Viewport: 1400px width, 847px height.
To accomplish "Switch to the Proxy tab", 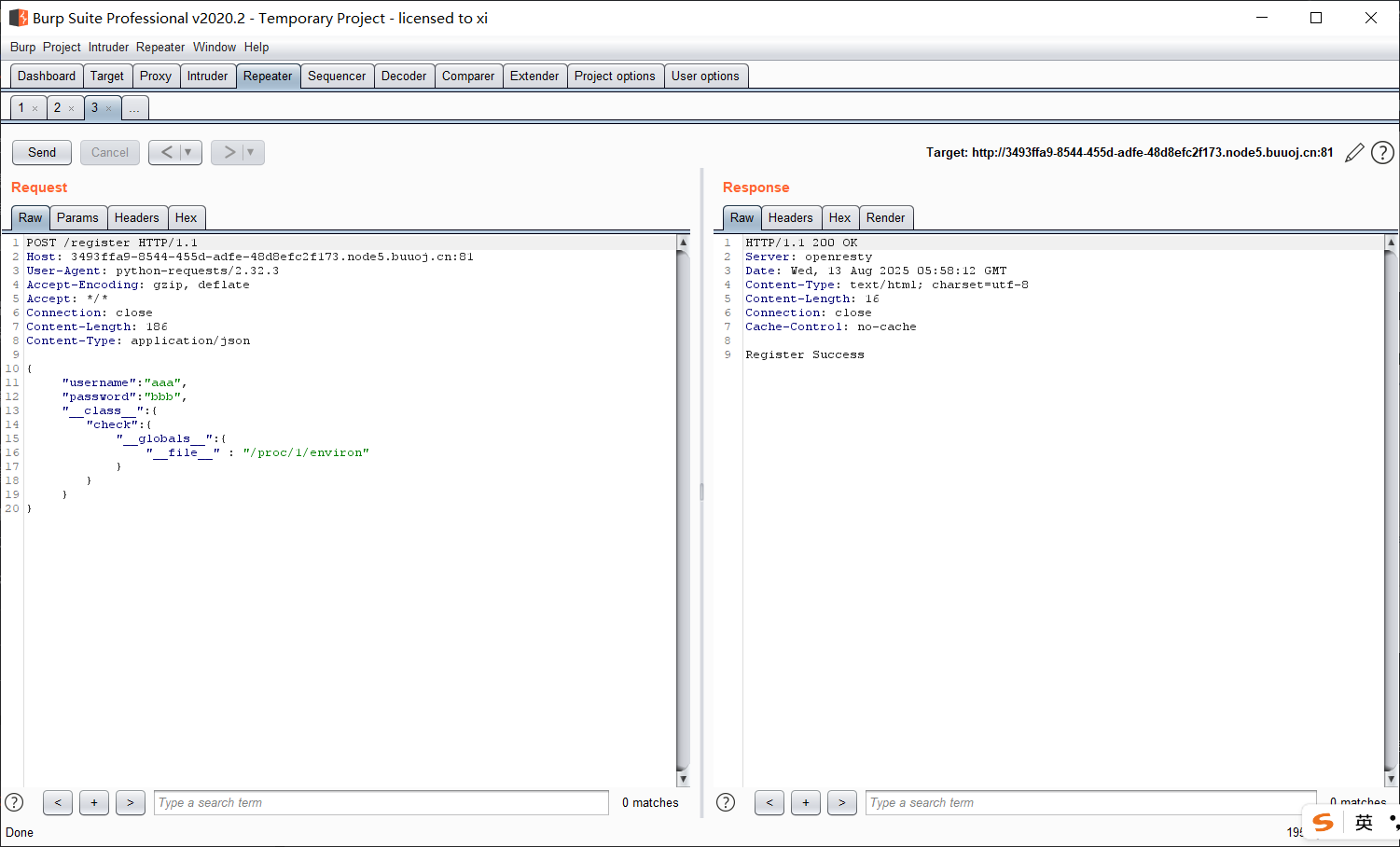I will pyautogui.click(x=156, y=76).
